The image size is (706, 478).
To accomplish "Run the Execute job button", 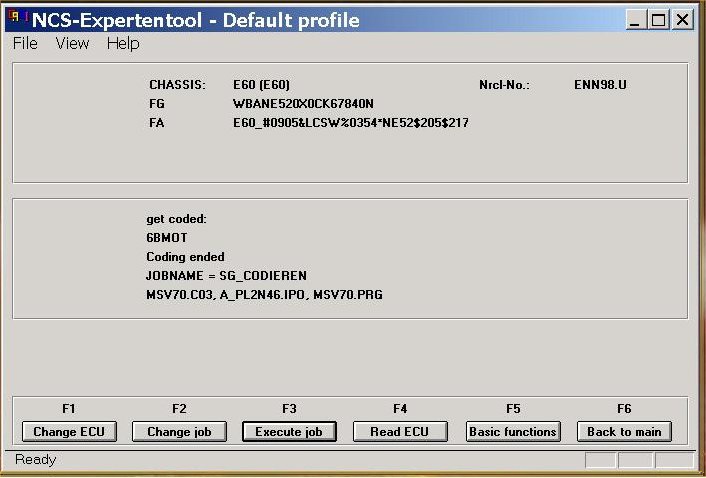I will click(289, 432).
